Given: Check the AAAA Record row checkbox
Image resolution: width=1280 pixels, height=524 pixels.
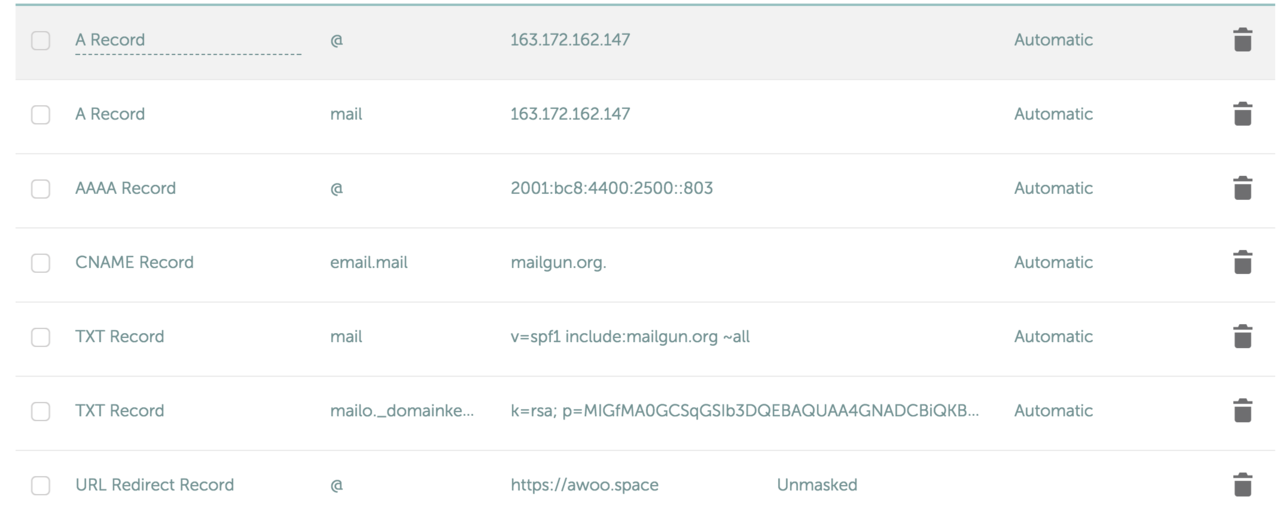Looking at the screenshot, I should click(x=40, y=189).
